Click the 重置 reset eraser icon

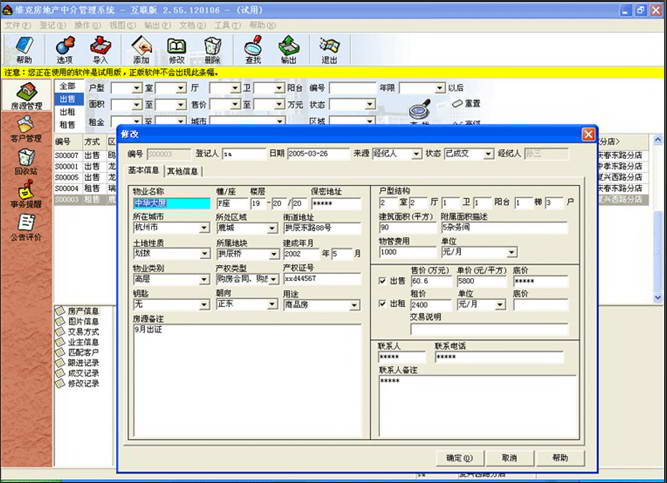tap(465, 103)
